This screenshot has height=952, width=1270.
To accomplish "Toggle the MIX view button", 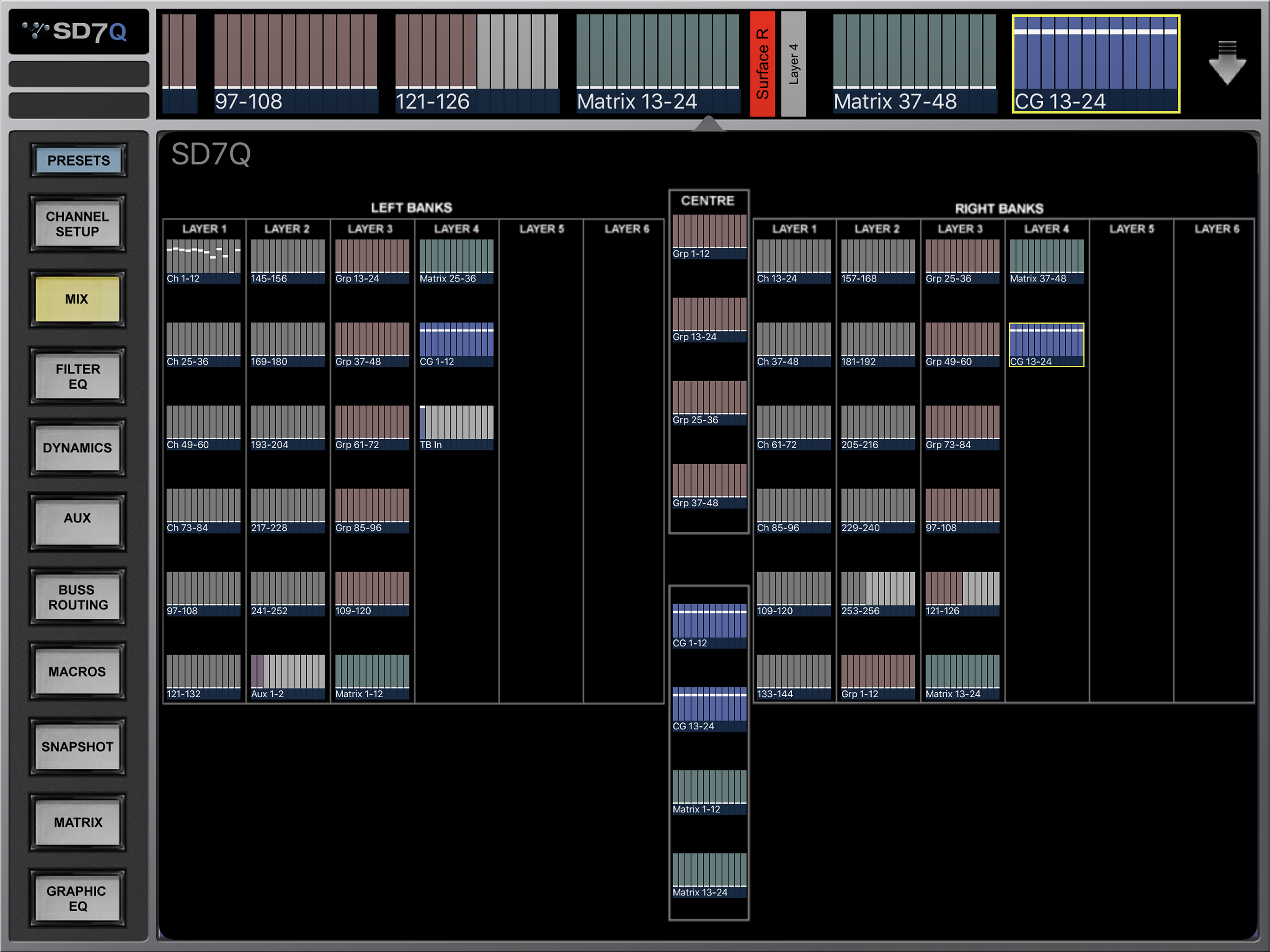I will click(78, 299).
